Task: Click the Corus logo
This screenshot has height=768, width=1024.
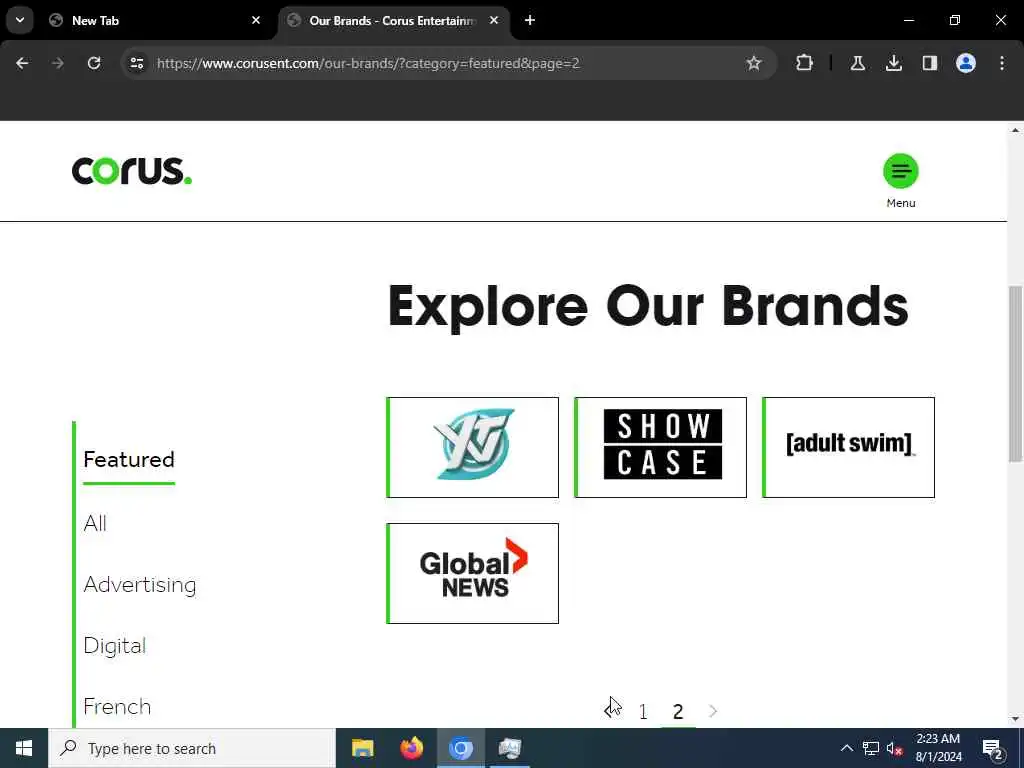Action: point(132,170)
